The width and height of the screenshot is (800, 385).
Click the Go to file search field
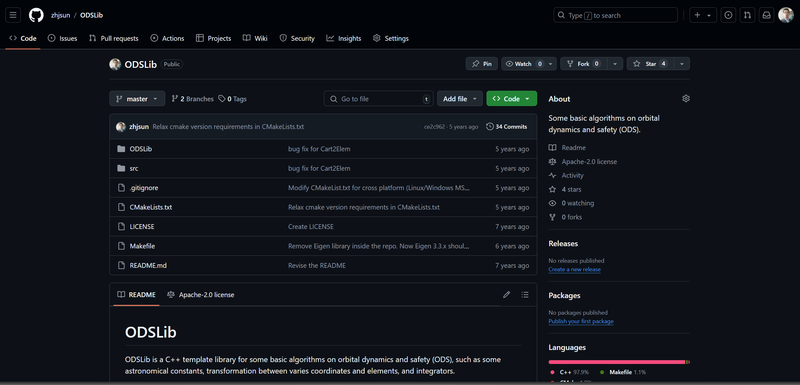[379, 99]
